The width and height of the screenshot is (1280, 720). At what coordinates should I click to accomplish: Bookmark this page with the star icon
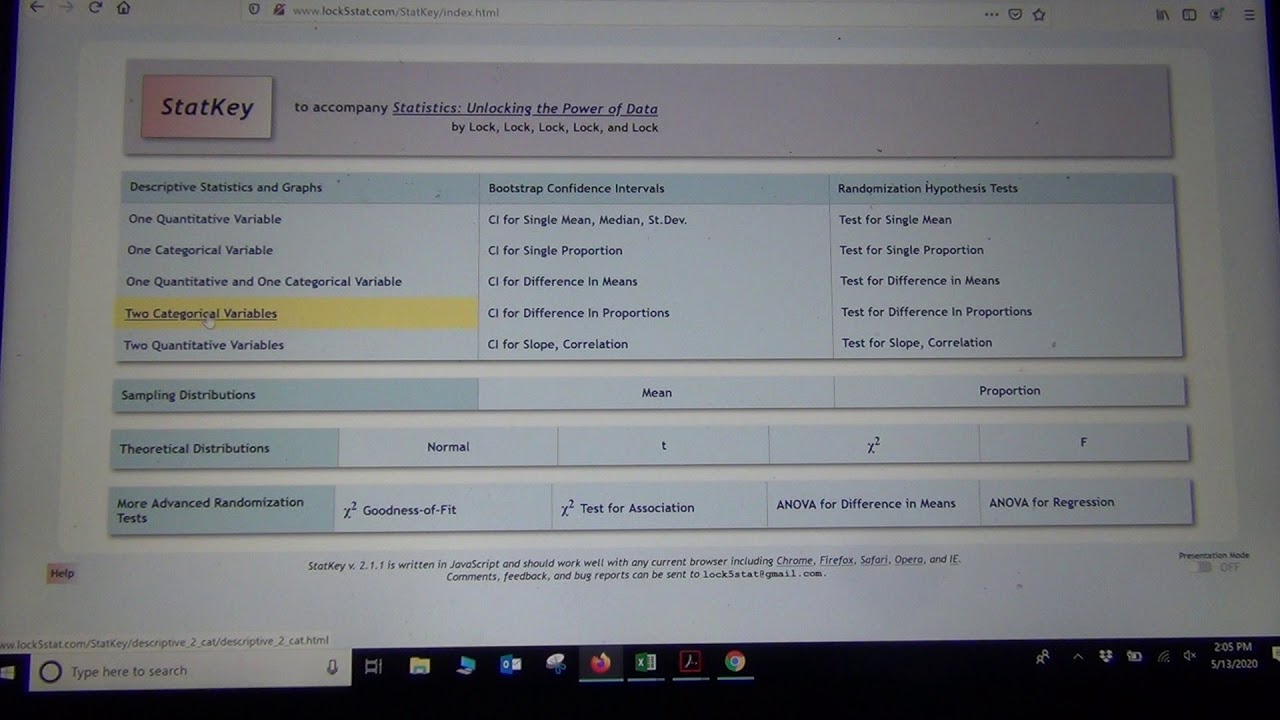click(1039, 14)
